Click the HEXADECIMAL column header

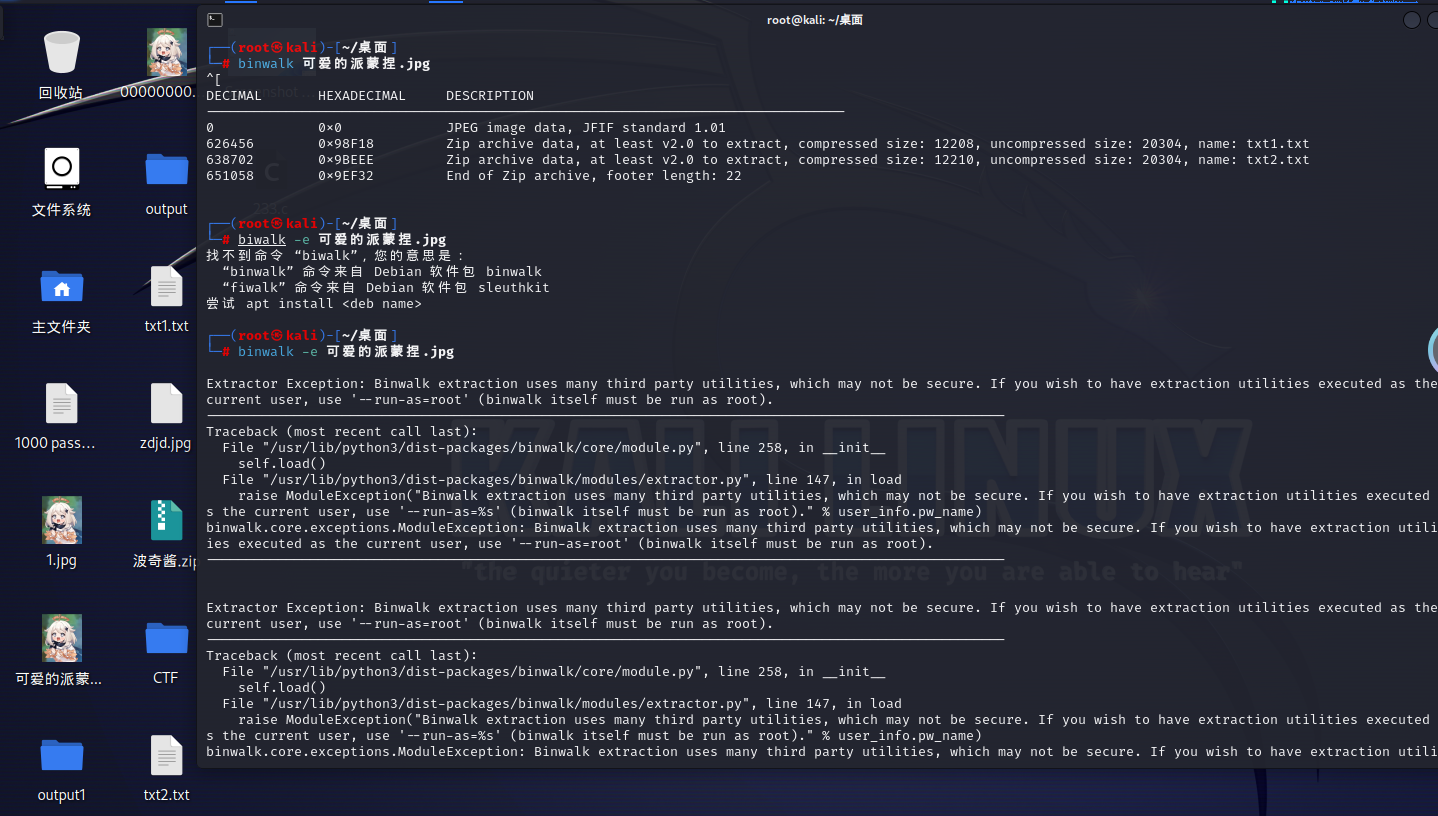click(362, 96)
